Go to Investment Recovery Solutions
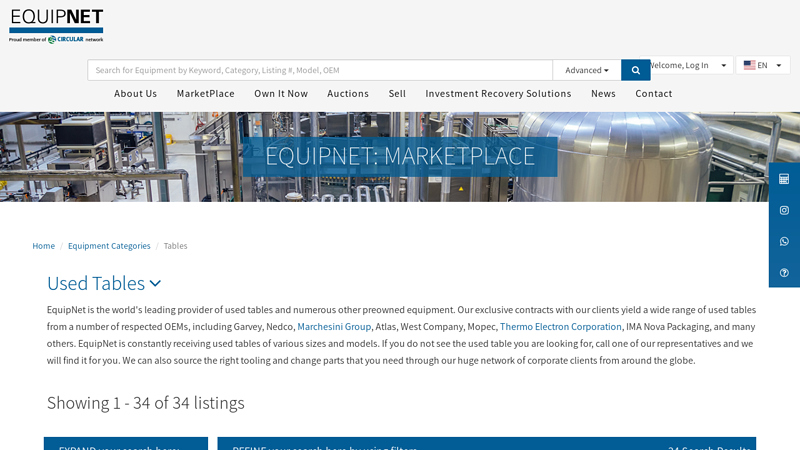The width and height of the screenshot is (800, 450). (x=498, y=94)
